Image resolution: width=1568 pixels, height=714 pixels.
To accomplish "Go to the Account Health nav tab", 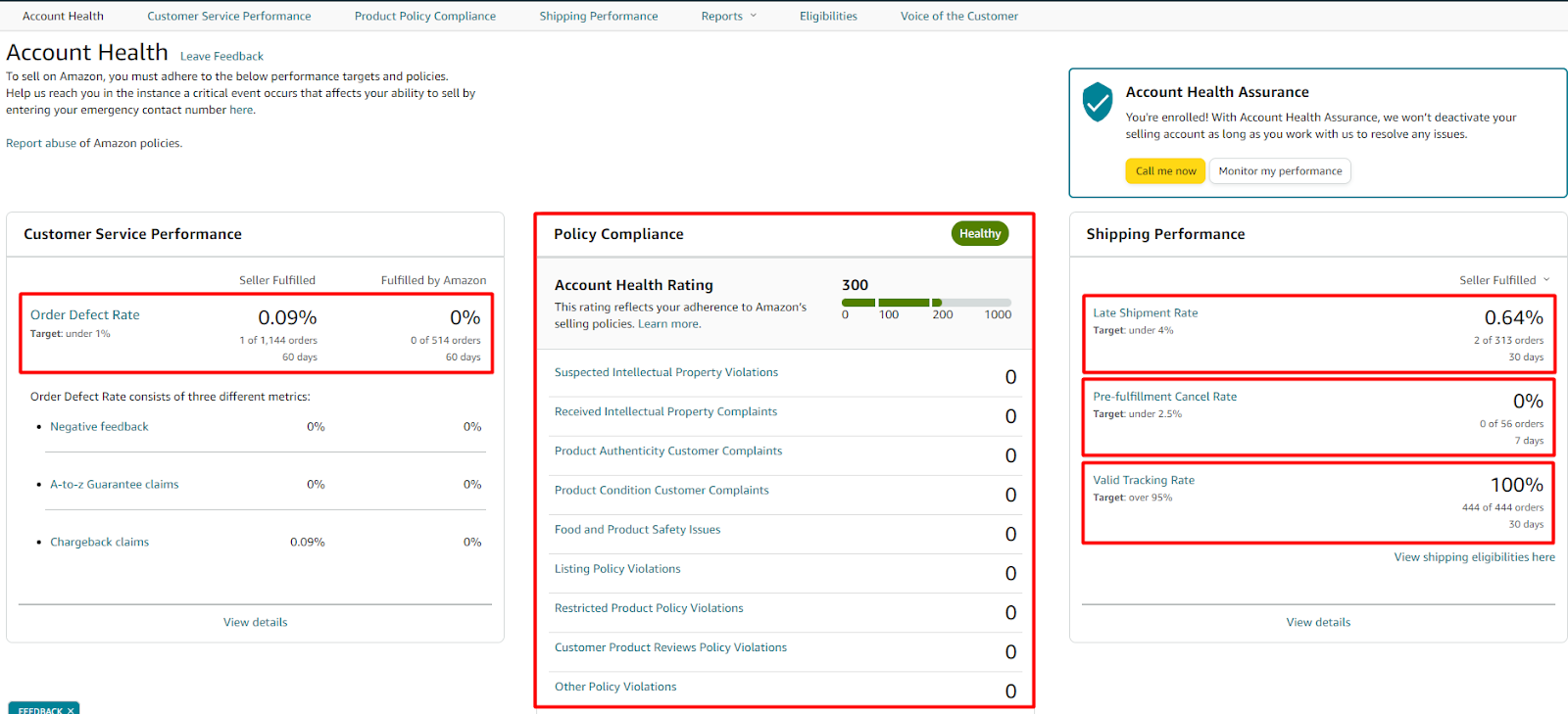I will coord(63,16).
